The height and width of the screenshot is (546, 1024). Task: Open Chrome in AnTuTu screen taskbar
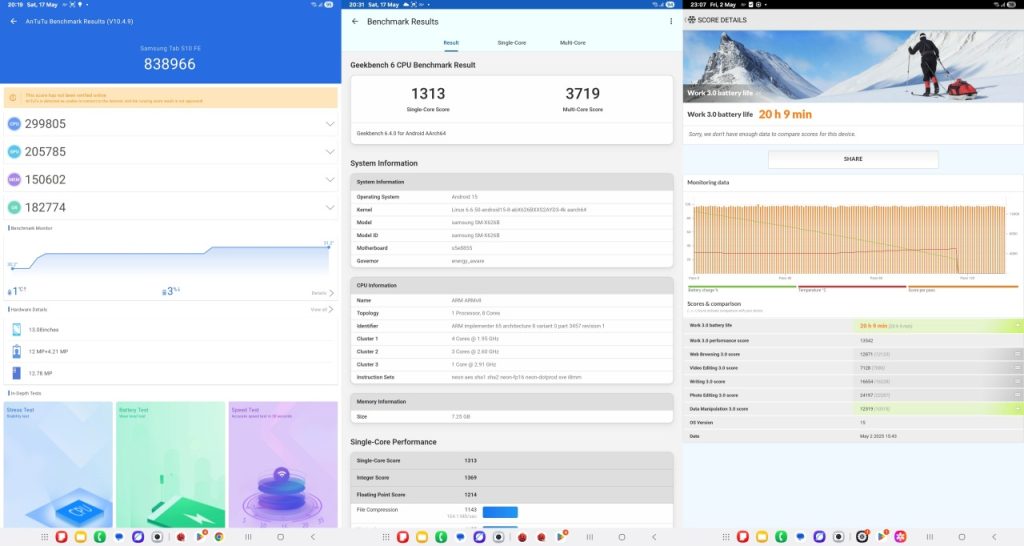pyautogui.click(x=219, y=537)
